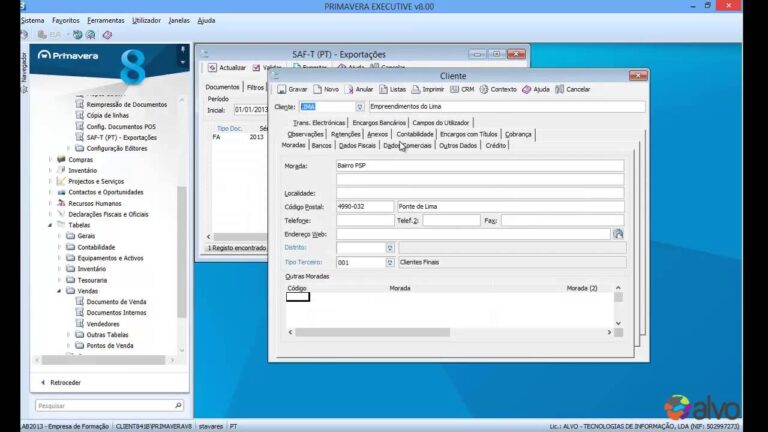Image resolution: width=768 pixels, height=432 pixels.
Task: Open Campos do Utilizador tab
Action: coord(440,122)
